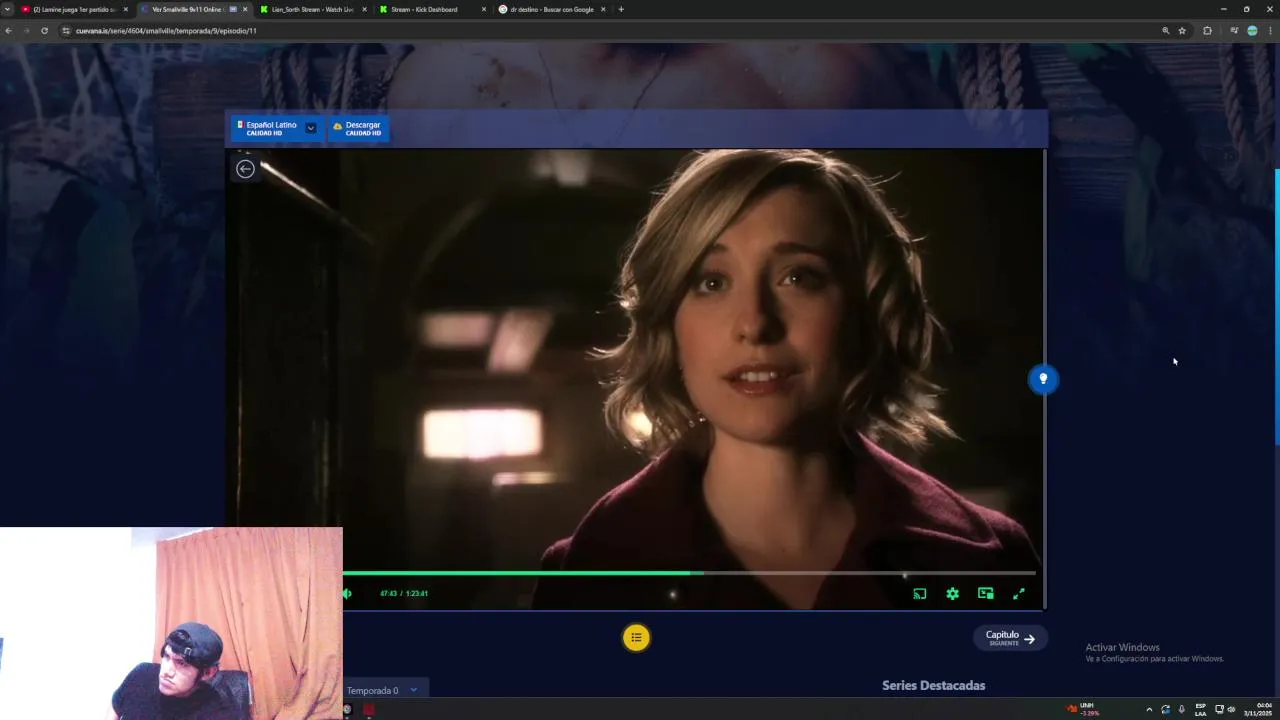Open the speaker volume tray icon

pos(1231,709)
